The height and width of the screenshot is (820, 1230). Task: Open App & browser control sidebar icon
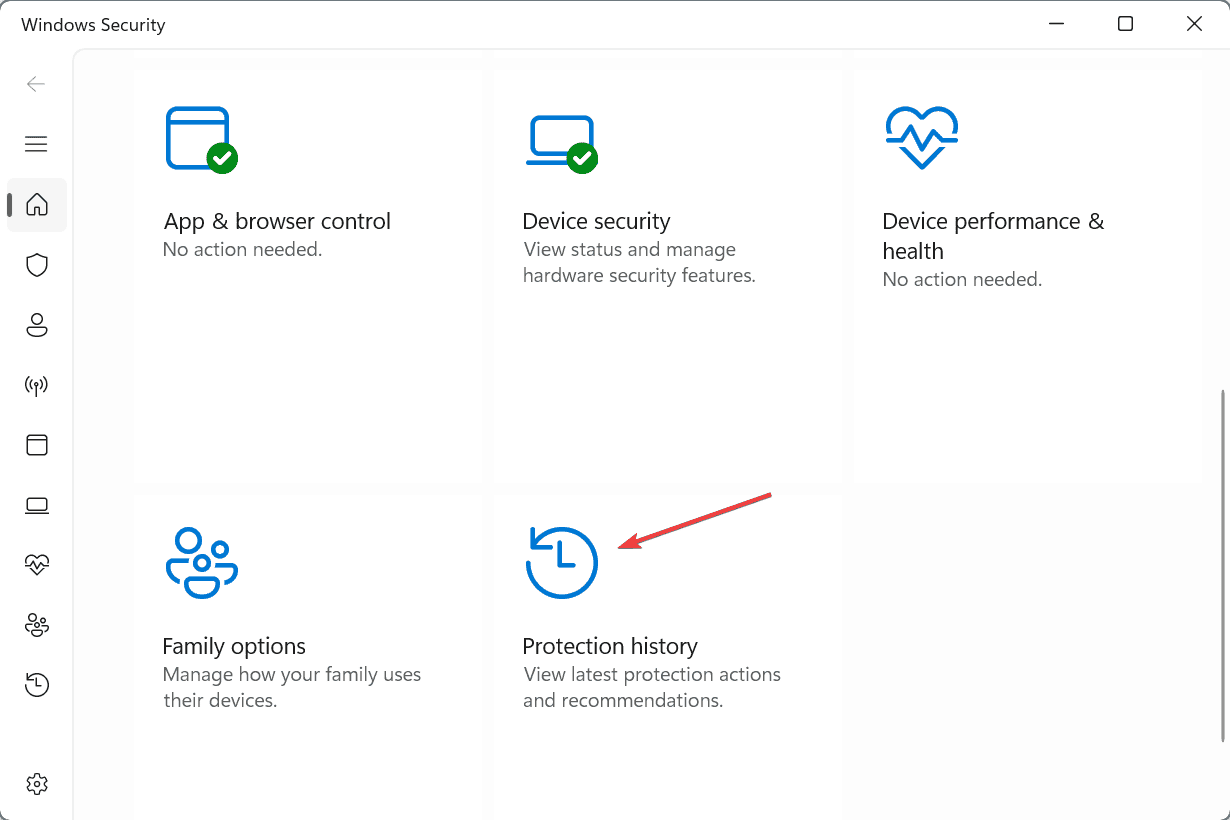(x=37, y=445)
